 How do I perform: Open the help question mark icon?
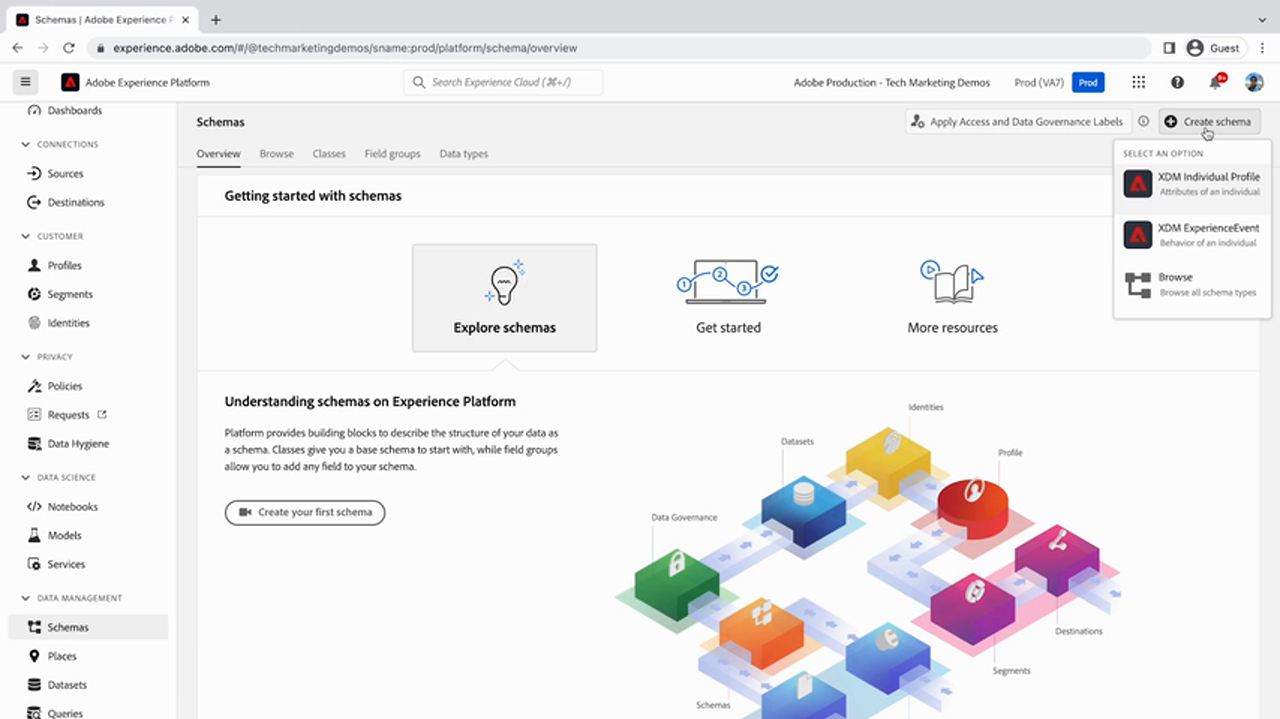click(x=1177, y=82)
